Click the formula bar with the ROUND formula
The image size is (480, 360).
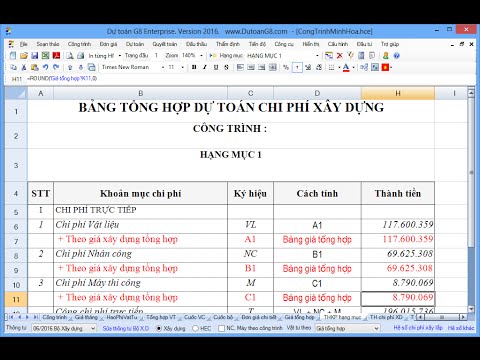click(x=250, y=79)
